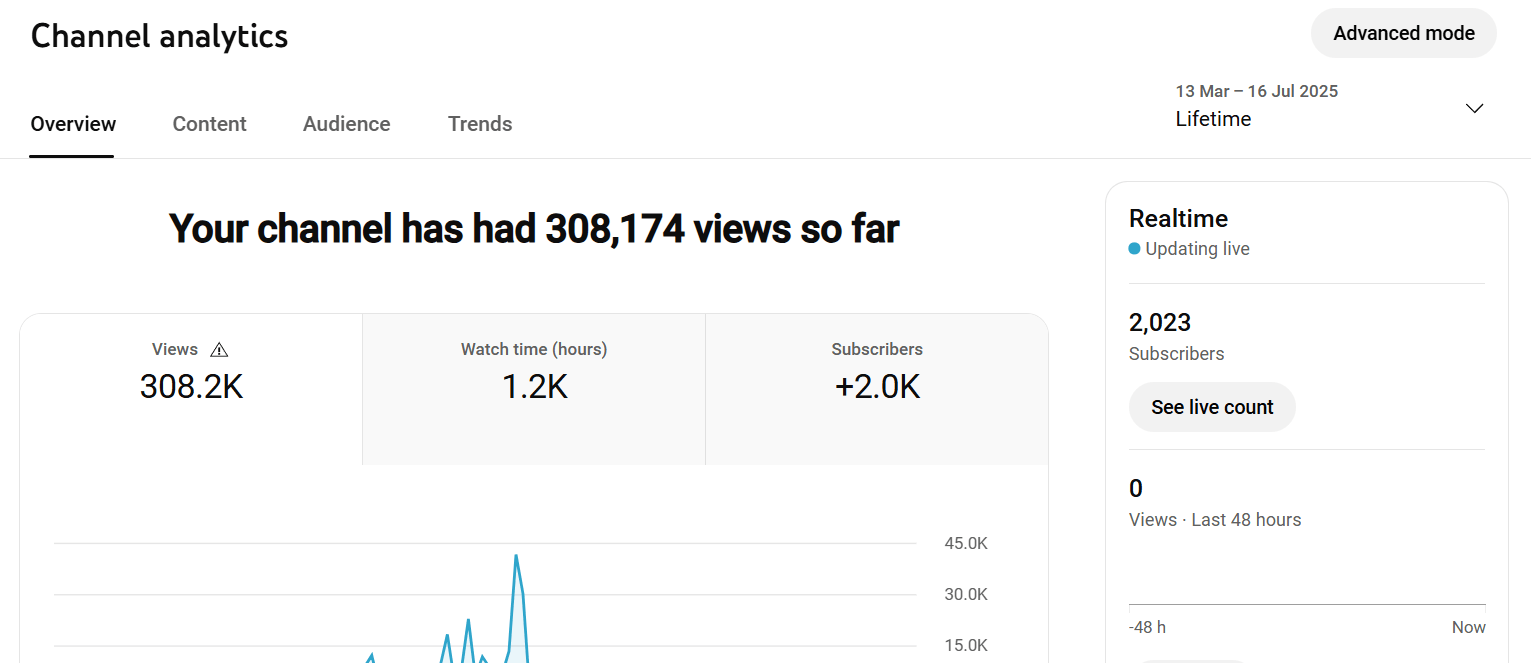
Task: Switch to the Audience tab
Action: click(347, 124)
